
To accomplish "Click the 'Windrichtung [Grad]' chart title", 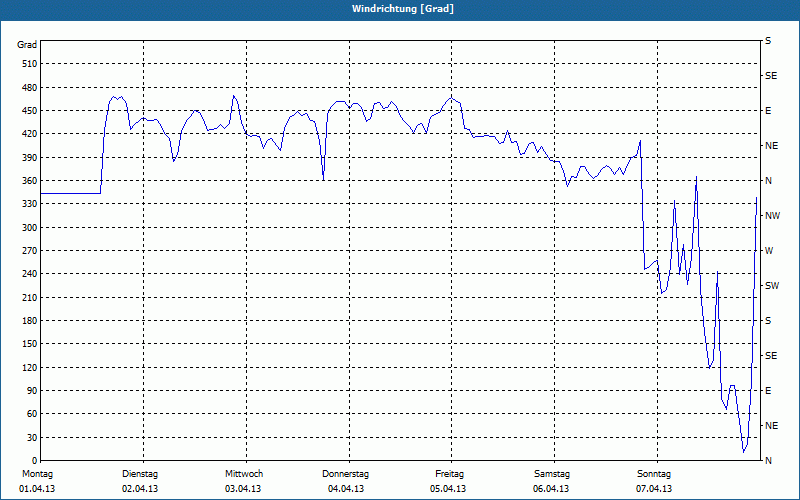I will [x=403, y=9].
